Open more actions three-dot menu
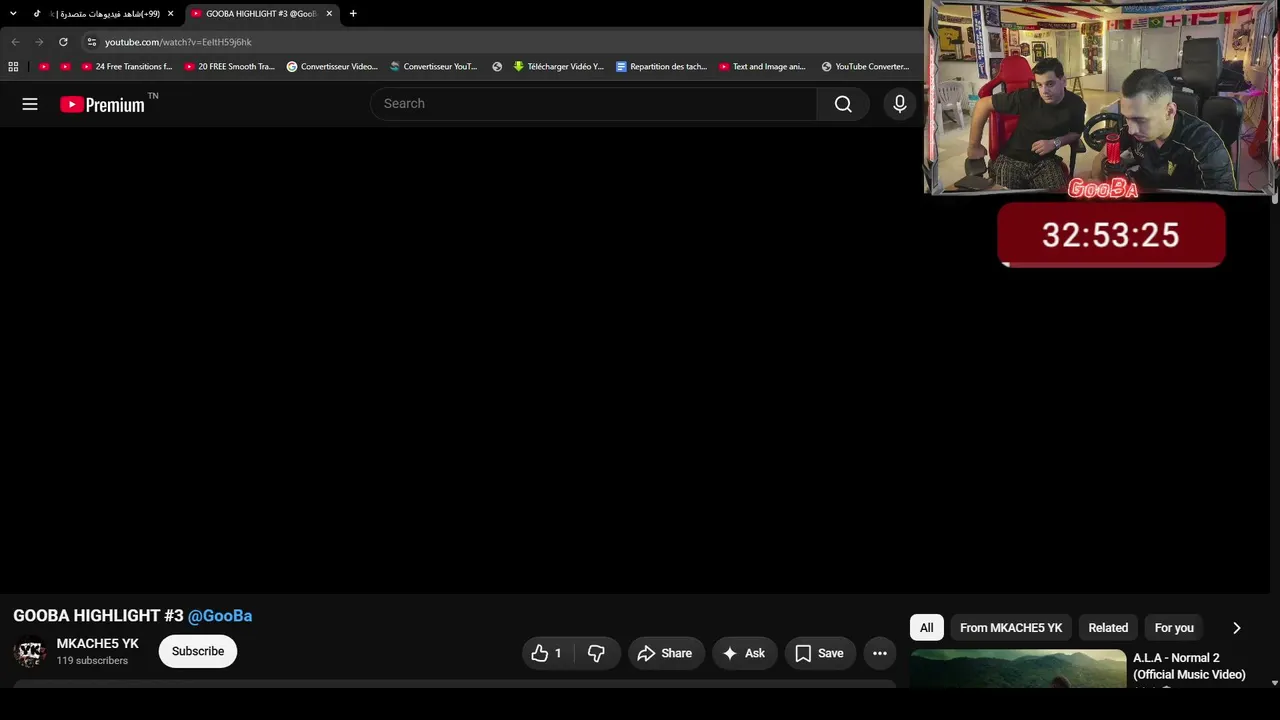 pos(880,653)
